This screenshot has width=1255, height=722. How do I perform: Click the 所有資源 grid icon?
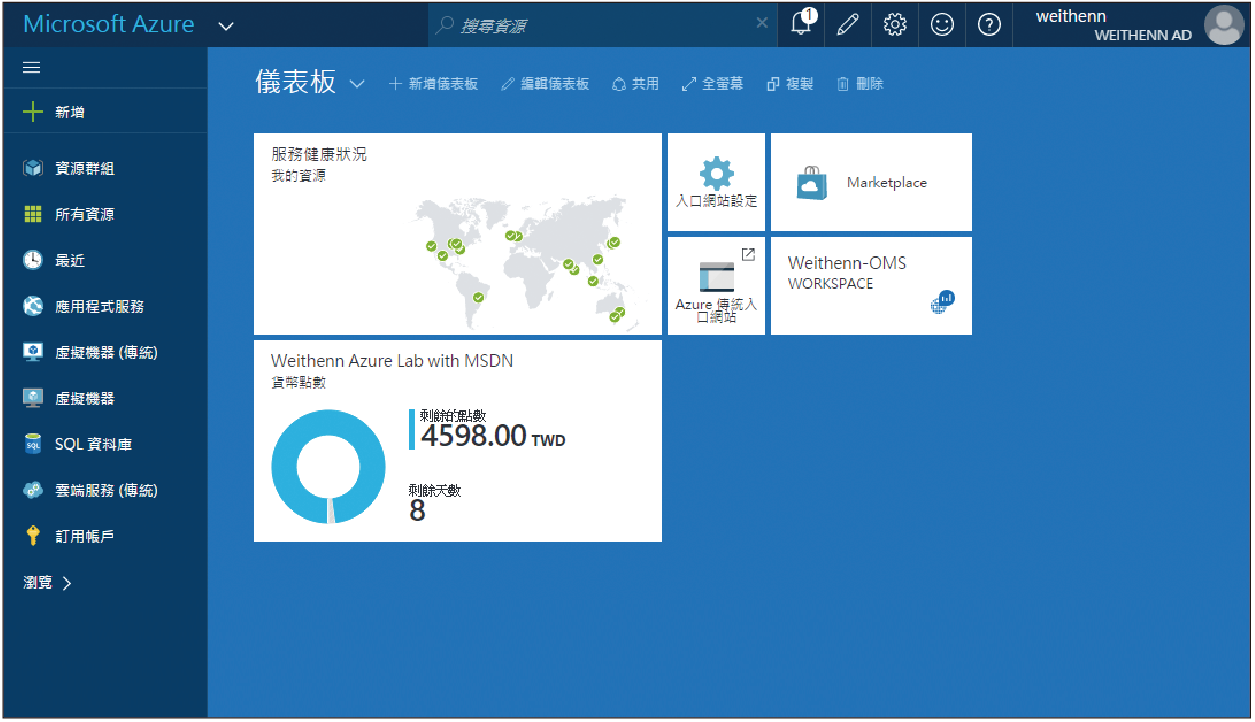(x=33, y=214)
